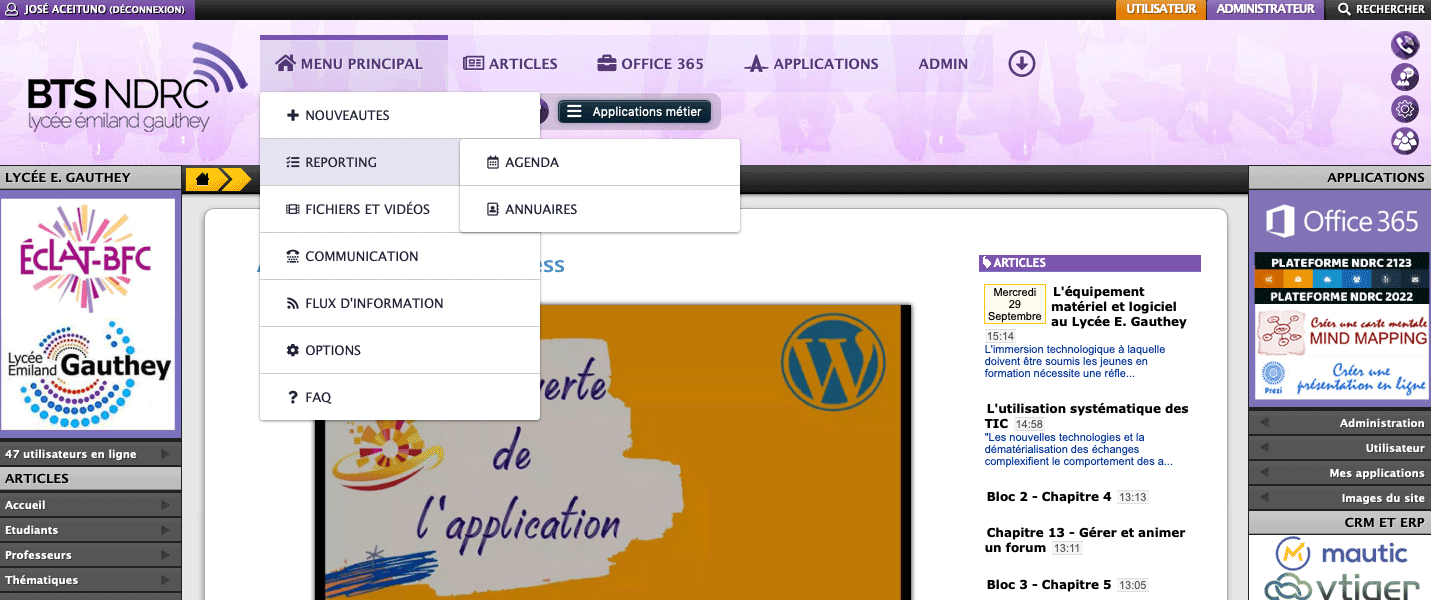Expand the Etudiants sidebar section
This screenshot has height=600, width=1431.
pos(90,530)
